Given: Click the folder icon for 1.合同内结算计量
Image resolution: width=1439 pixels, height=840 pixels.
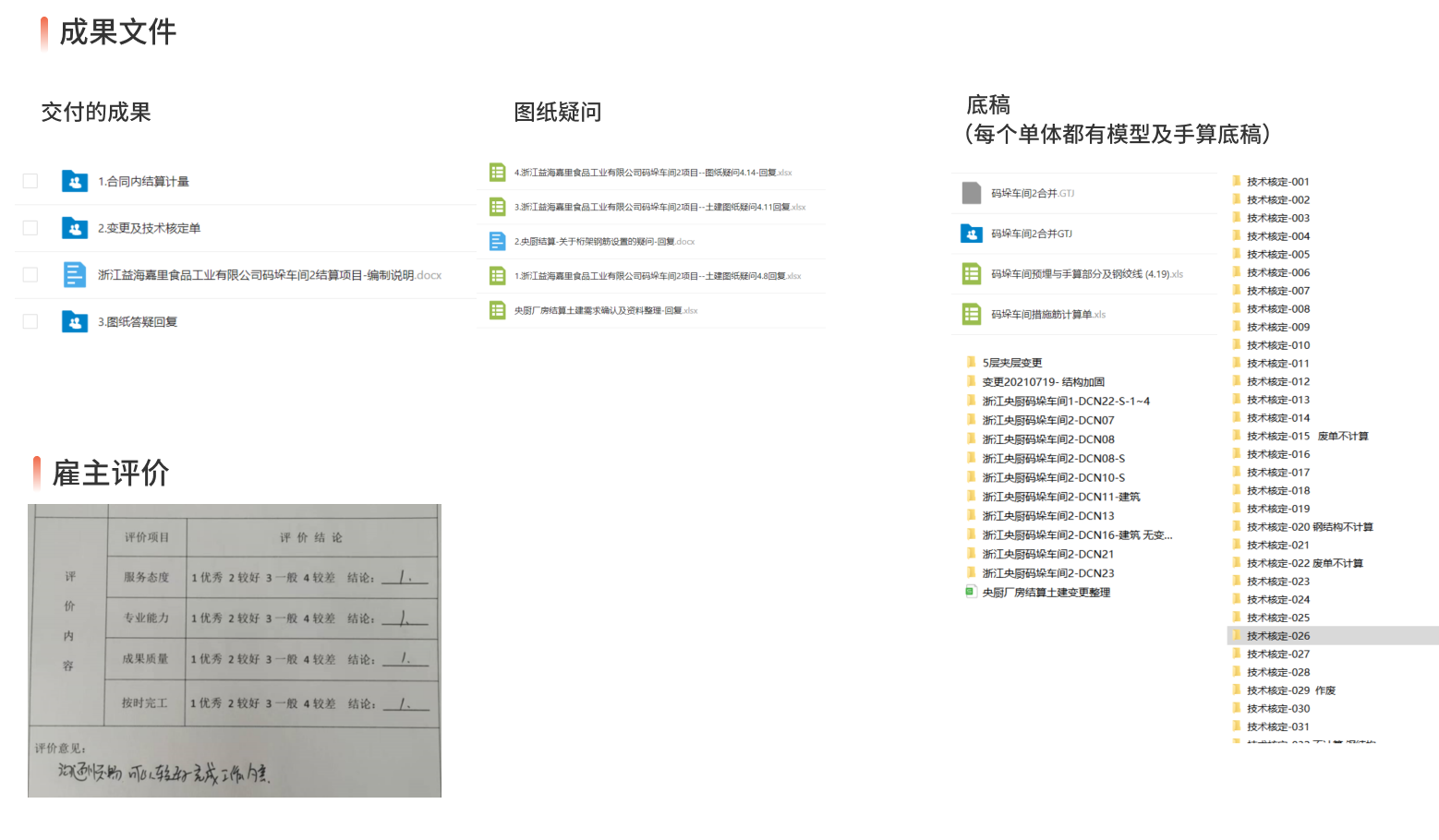Looking at the screenshot, I should click(74, 181).
